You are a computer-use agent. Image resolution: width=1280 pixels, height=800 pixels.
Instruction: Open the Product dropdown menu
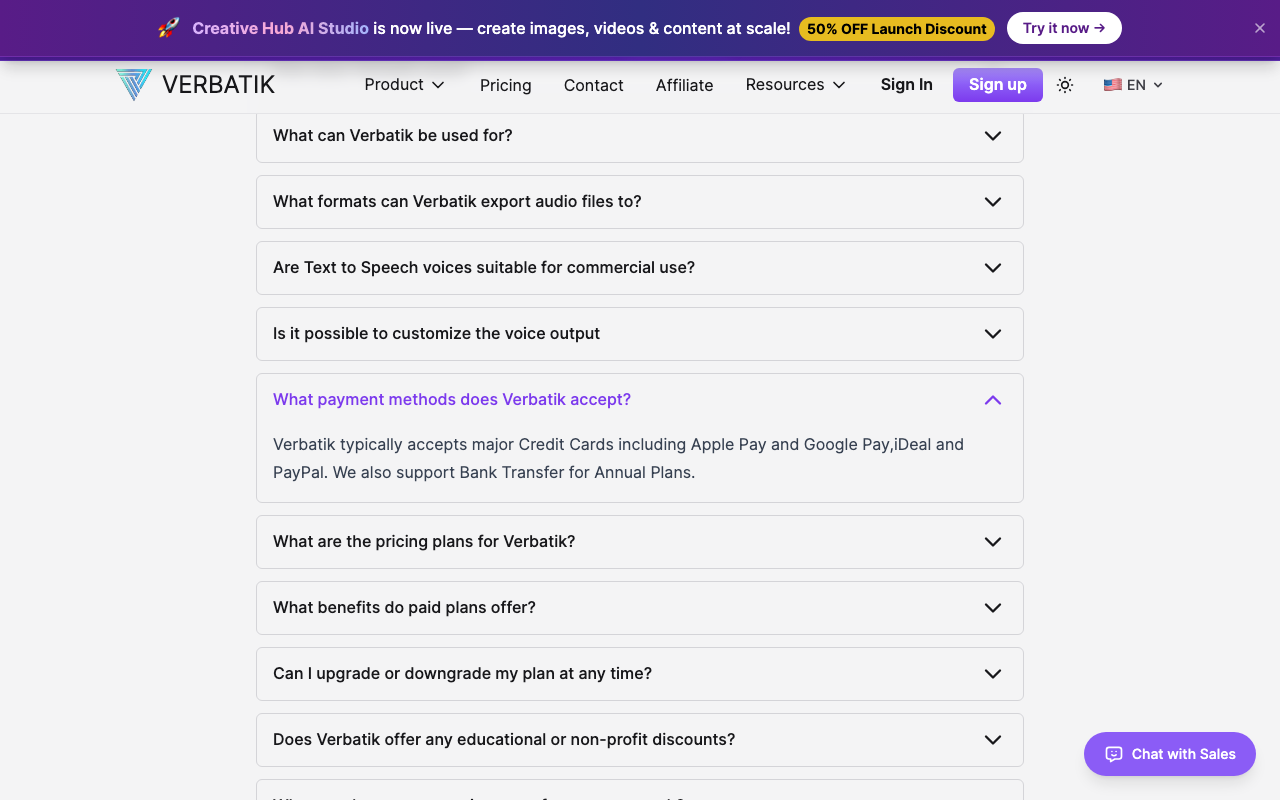coord(405,85)
